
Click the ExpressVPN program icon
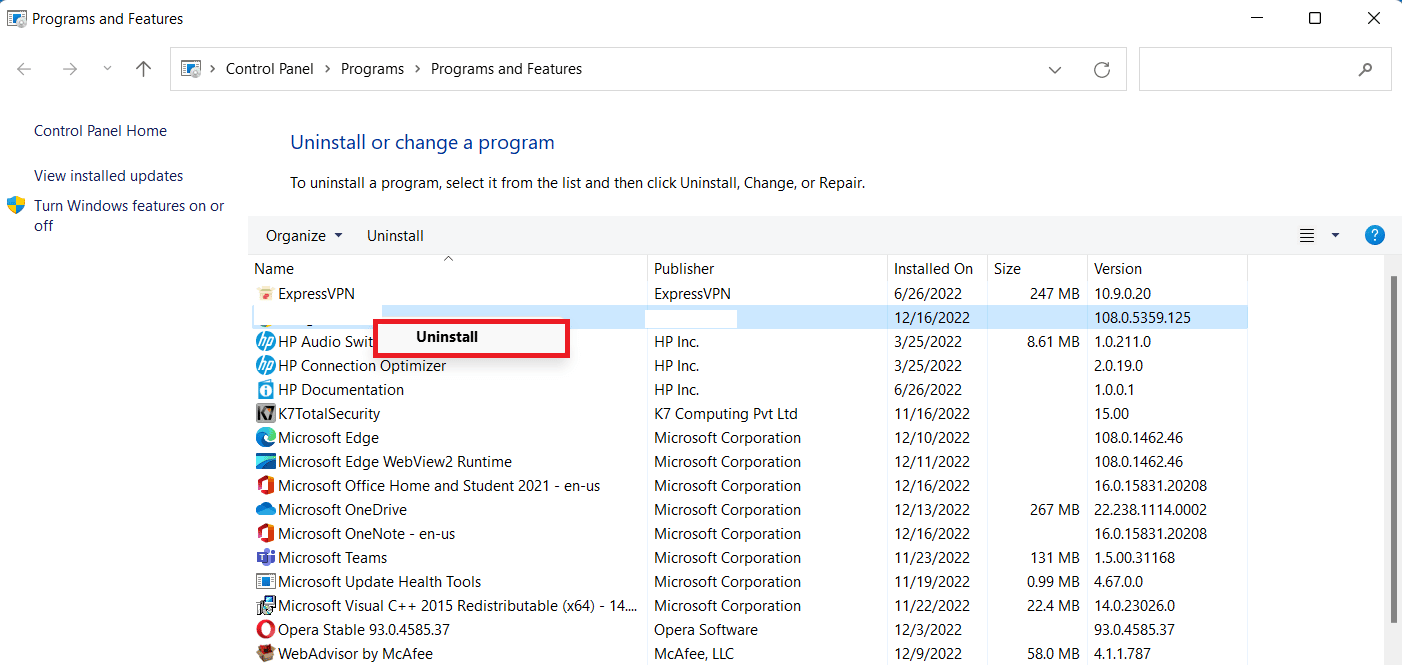click(x=265, y=294)
